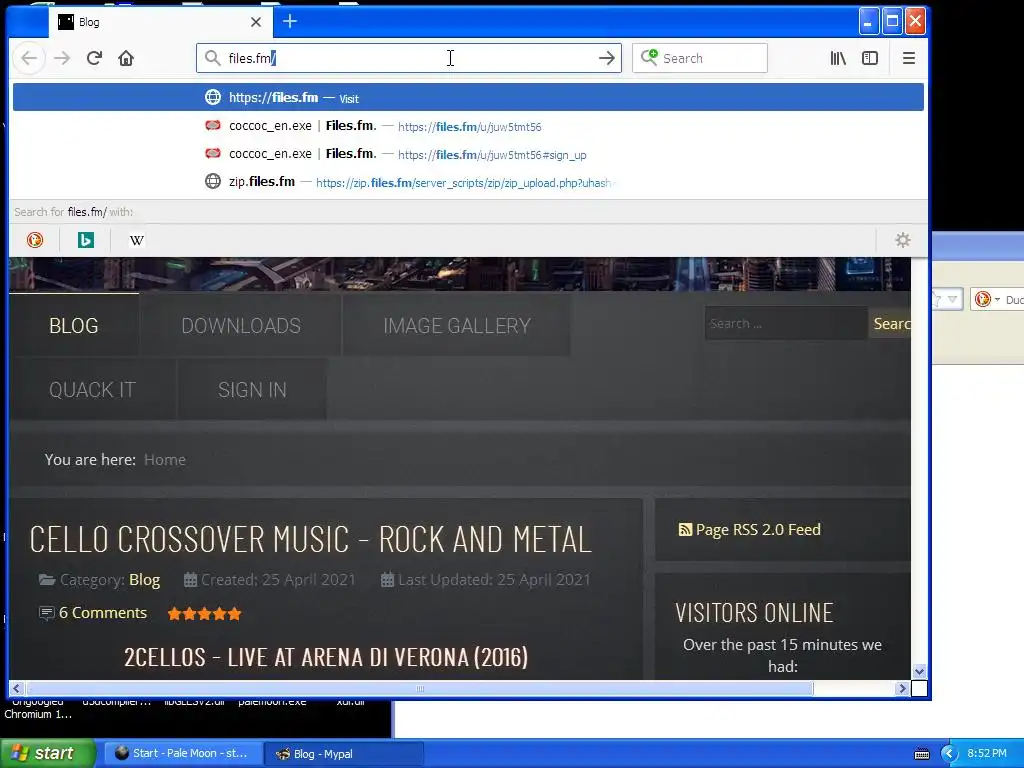The image size is (1024, 768).
Task: Click the website Search... input box
Action: (786, 323)
